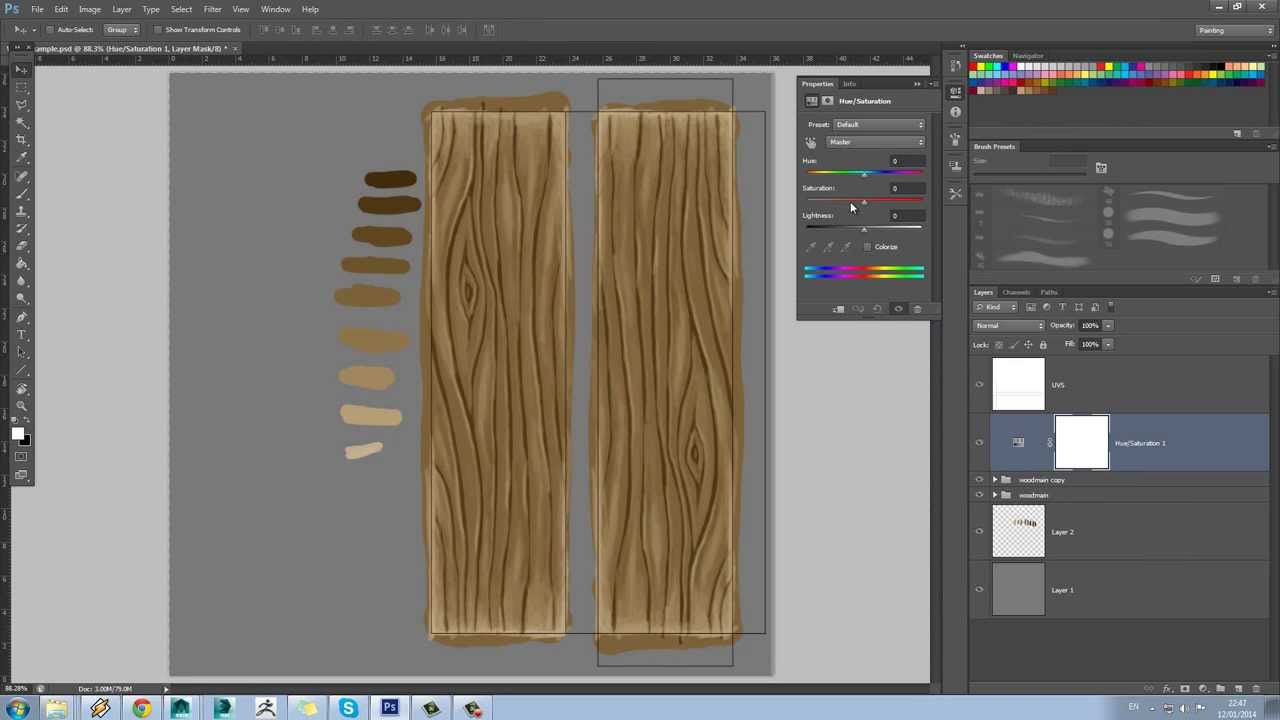
Task: Click the Saturation slider handle
Action: (x=864, y=203)
